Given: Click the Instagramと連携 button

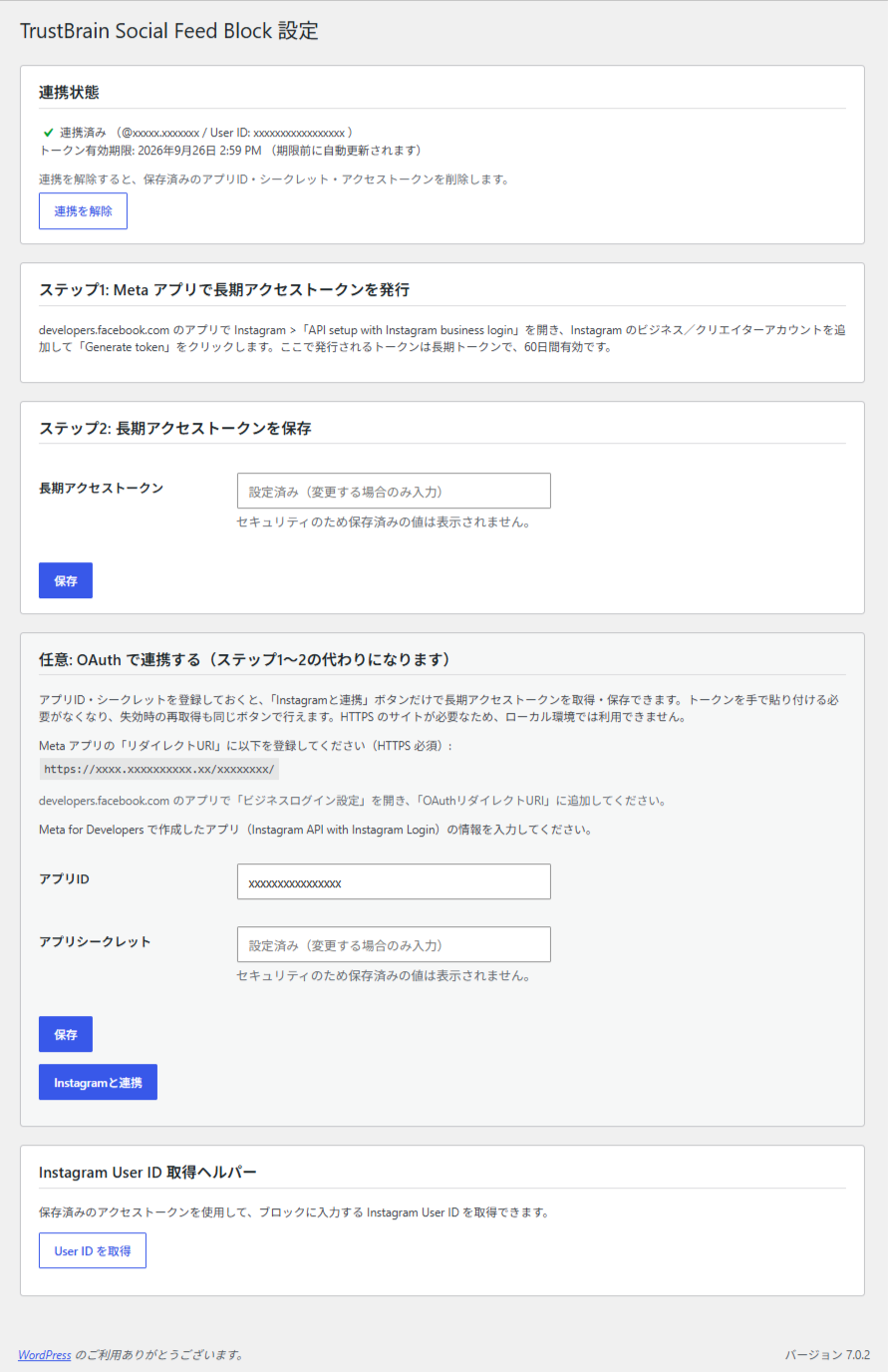Looking at the screenshot, I should [98, 1082].
